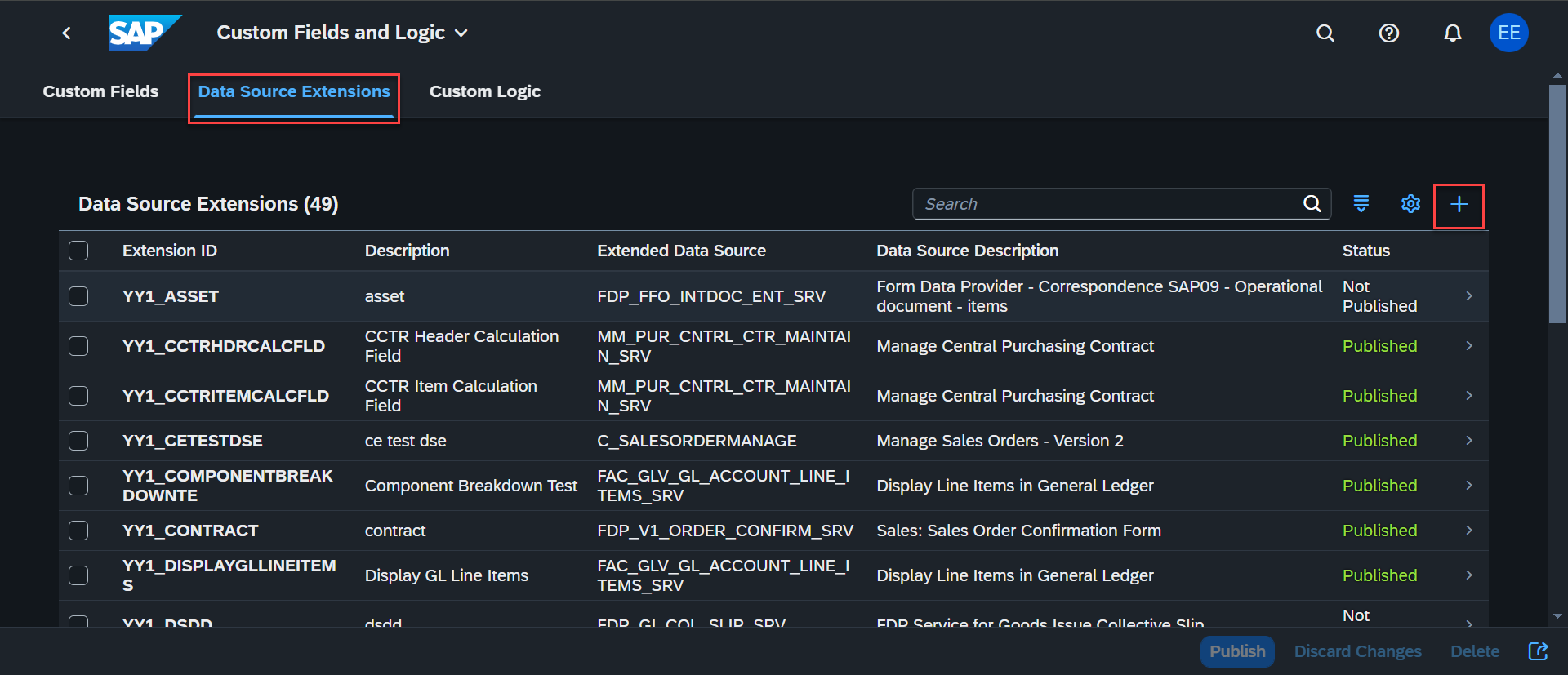Select the YY1_CCTRITEMCALCFLD row checkbox
Image resolution: width=1568 pixels, height=675 pixels.
pyautogui.click(x=78, y=396)
